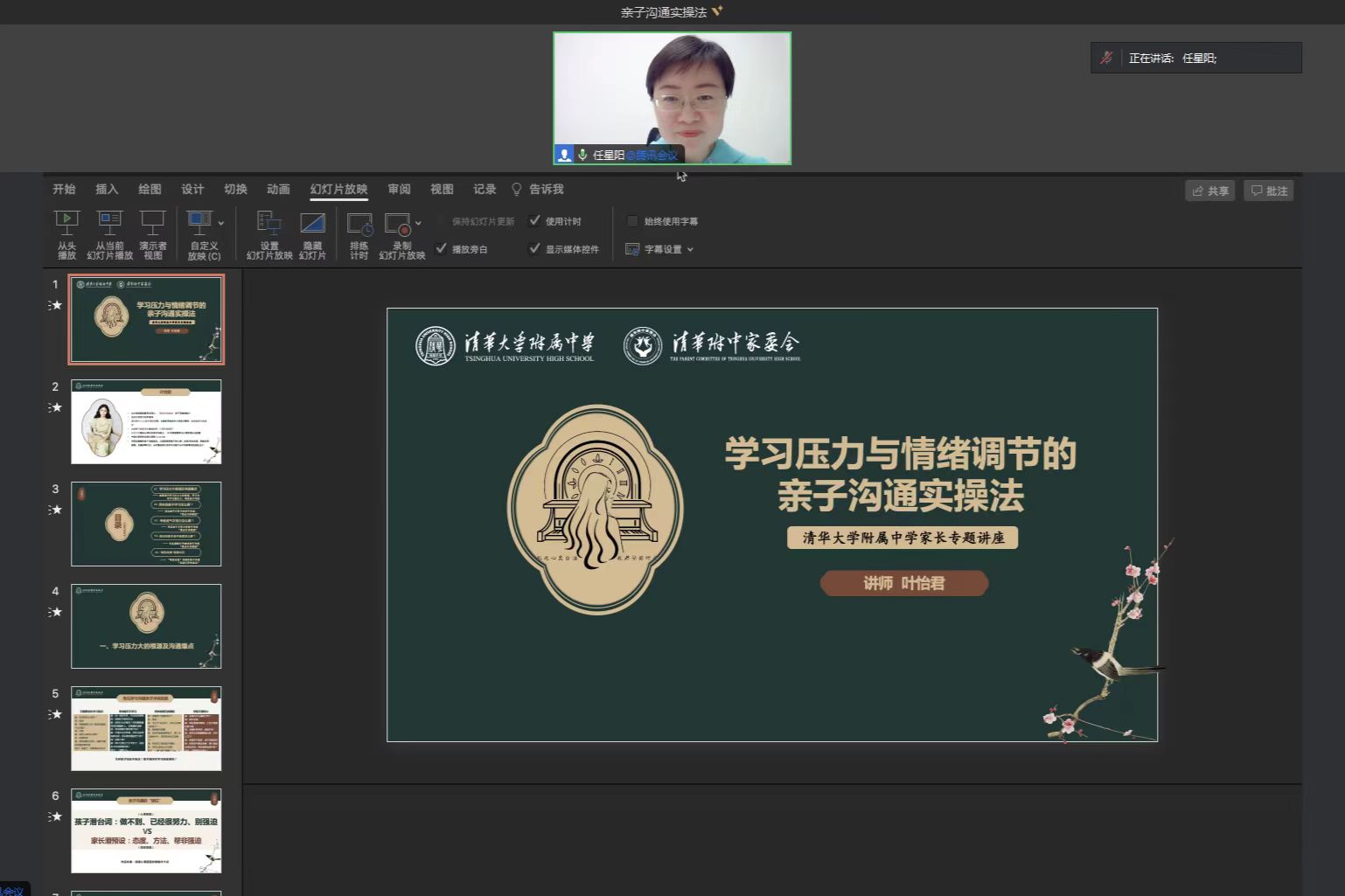Click the 排练计时 rehearse timings icon
The width and height of the screenshot is (1345, 896).
359,225
